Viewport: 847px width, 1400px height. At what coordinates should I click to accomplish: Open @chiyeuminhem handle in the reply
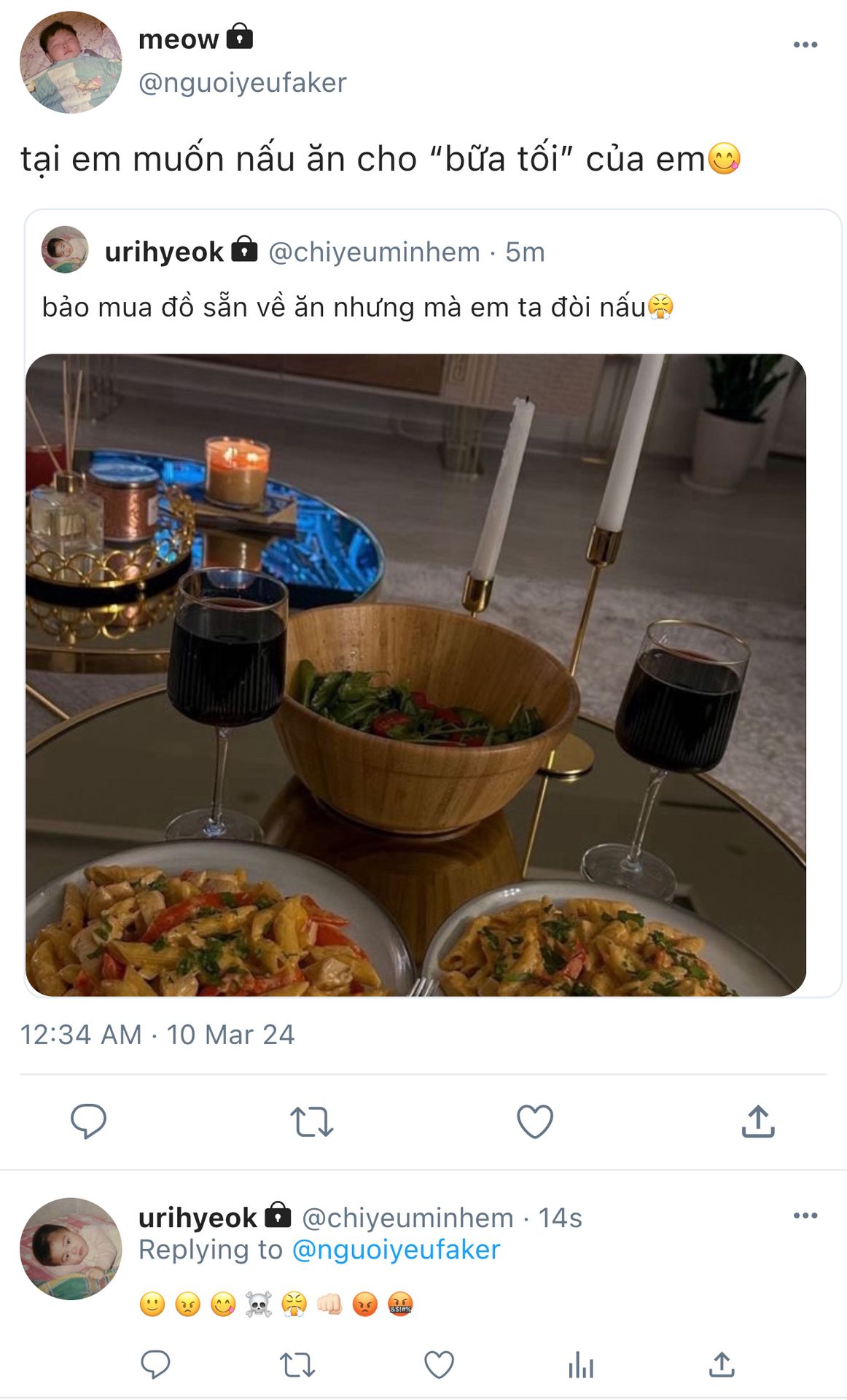click(407, 1218)
